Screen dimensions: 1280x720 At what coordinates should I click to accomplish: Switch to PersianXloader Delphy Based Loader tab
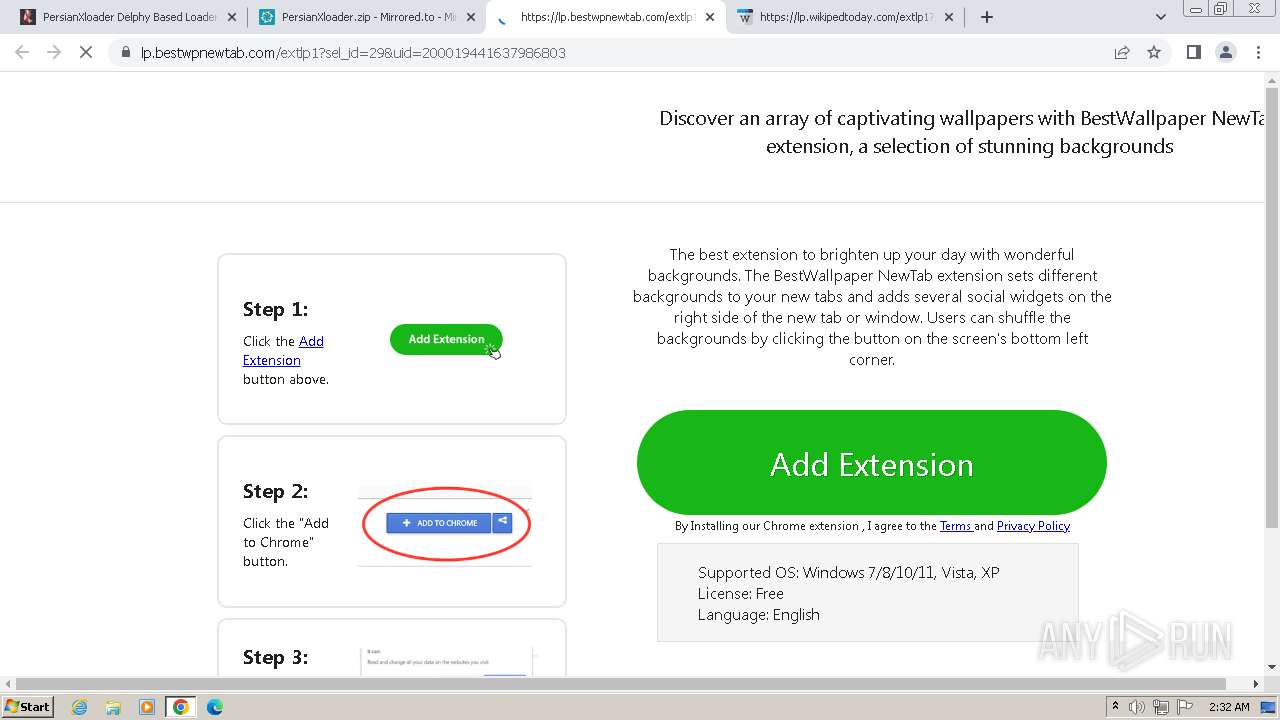pos(122,17)
